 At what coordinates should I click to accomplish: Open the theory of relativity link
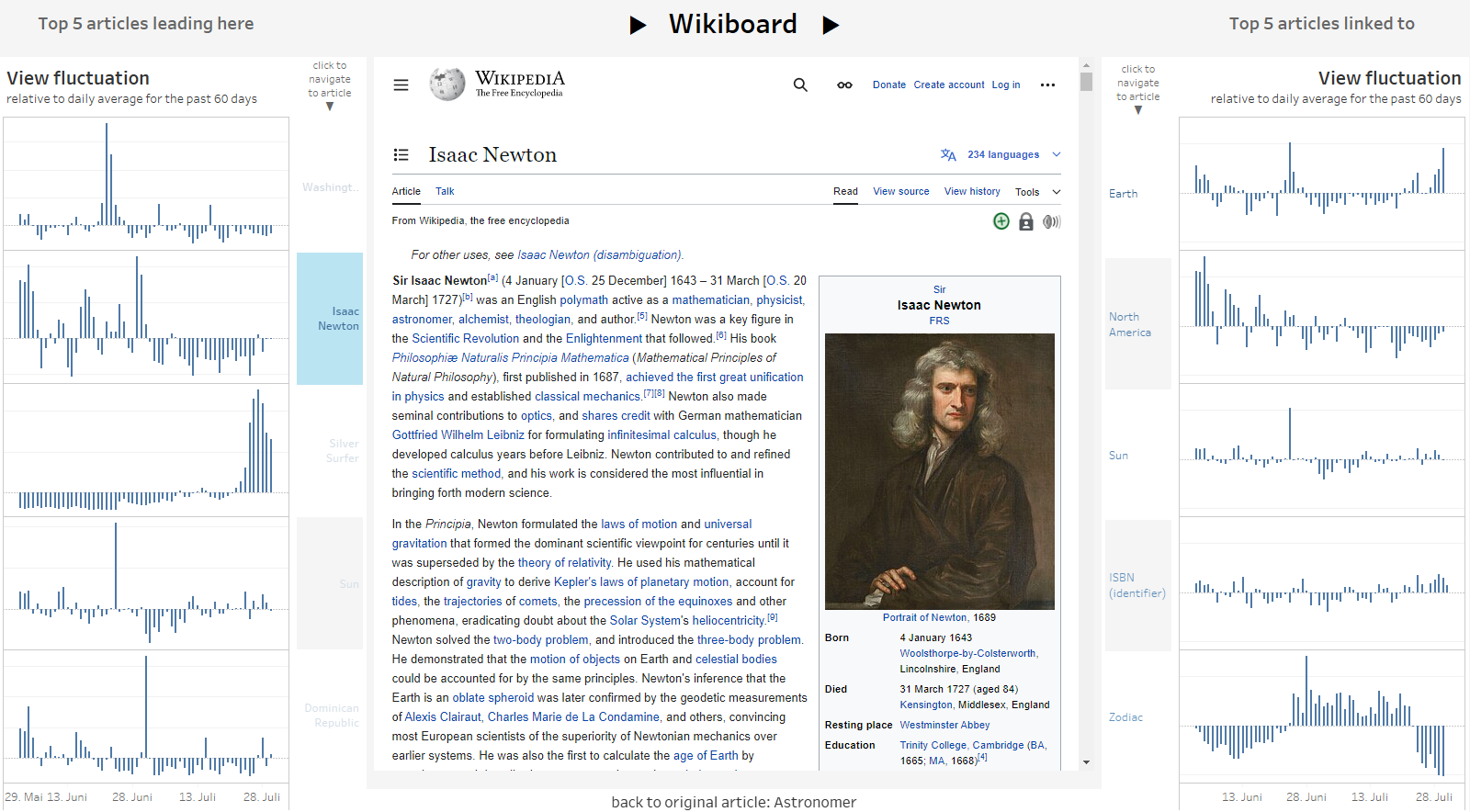click(564, 563)
